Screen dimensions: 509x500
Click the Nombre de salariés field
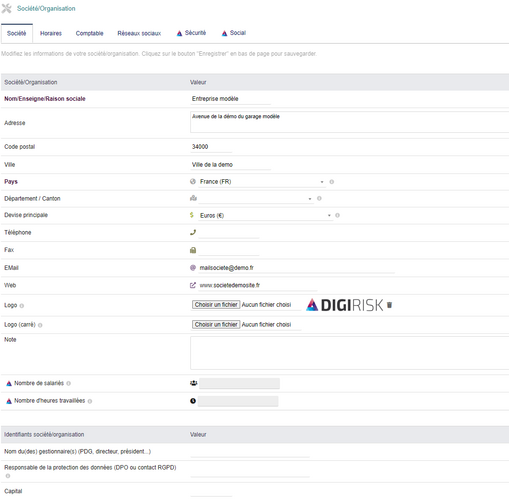[x=239, y=384]
